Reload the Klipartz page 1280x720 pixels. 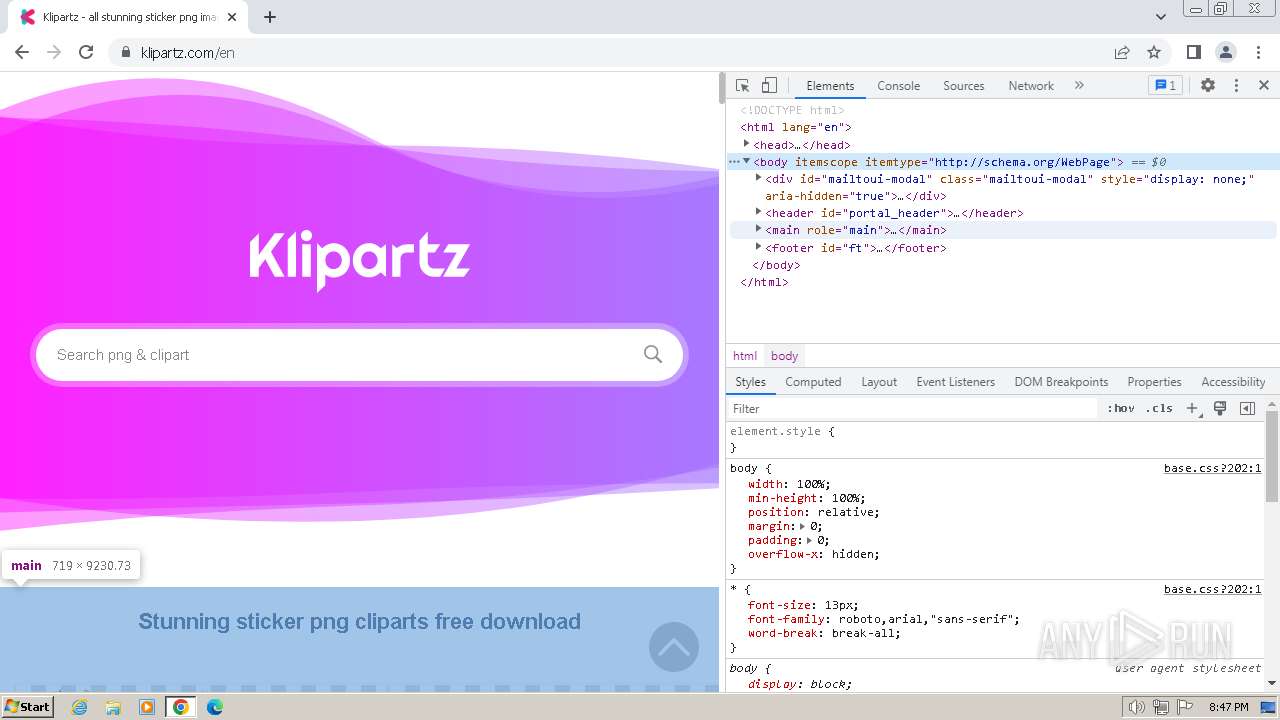(86, 52)
